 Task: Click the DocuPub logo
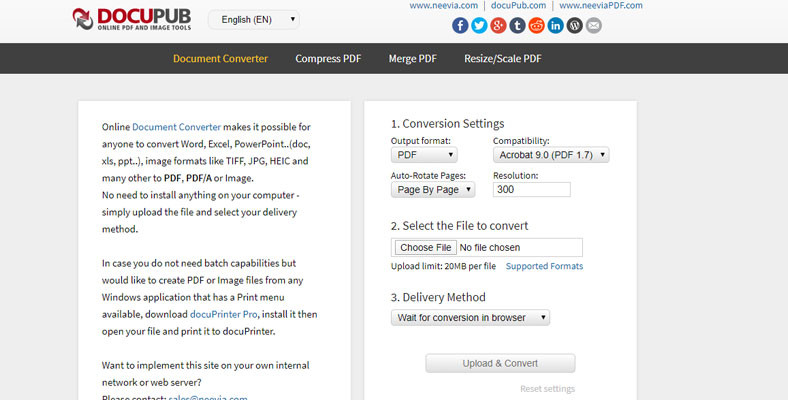pyautogui.click(x=132, y=19)
